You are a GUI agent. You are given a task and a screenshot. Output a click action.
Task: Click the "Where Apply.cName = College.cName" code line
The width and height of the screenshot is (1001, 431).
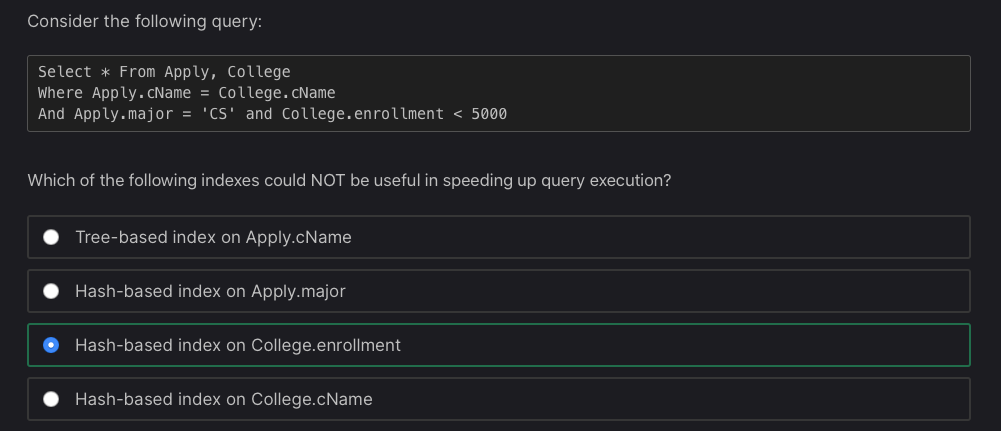click(x=186, y=93)
